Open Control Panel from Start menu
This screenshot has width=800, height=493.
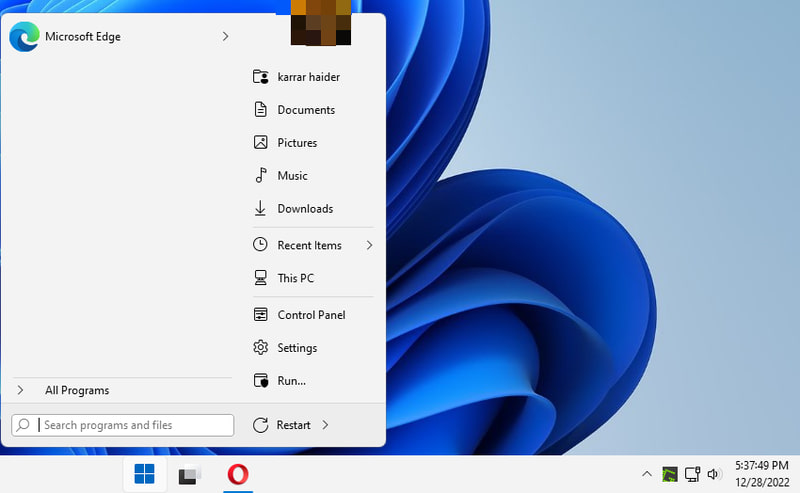tap(311, 315)
